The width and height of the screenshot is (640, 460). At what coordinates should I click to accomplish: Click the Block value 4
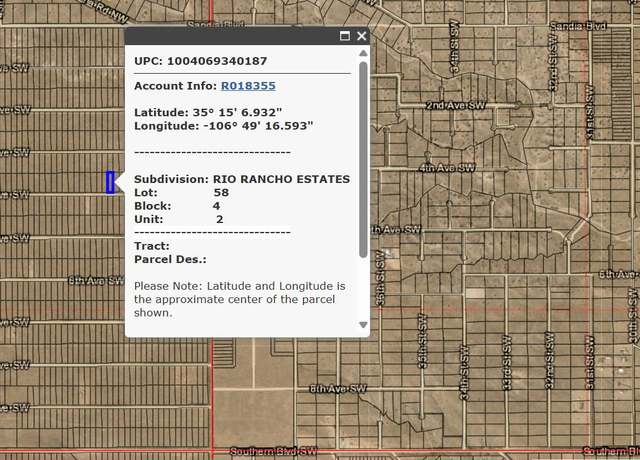pyautogui.click(x=216, y=206)
